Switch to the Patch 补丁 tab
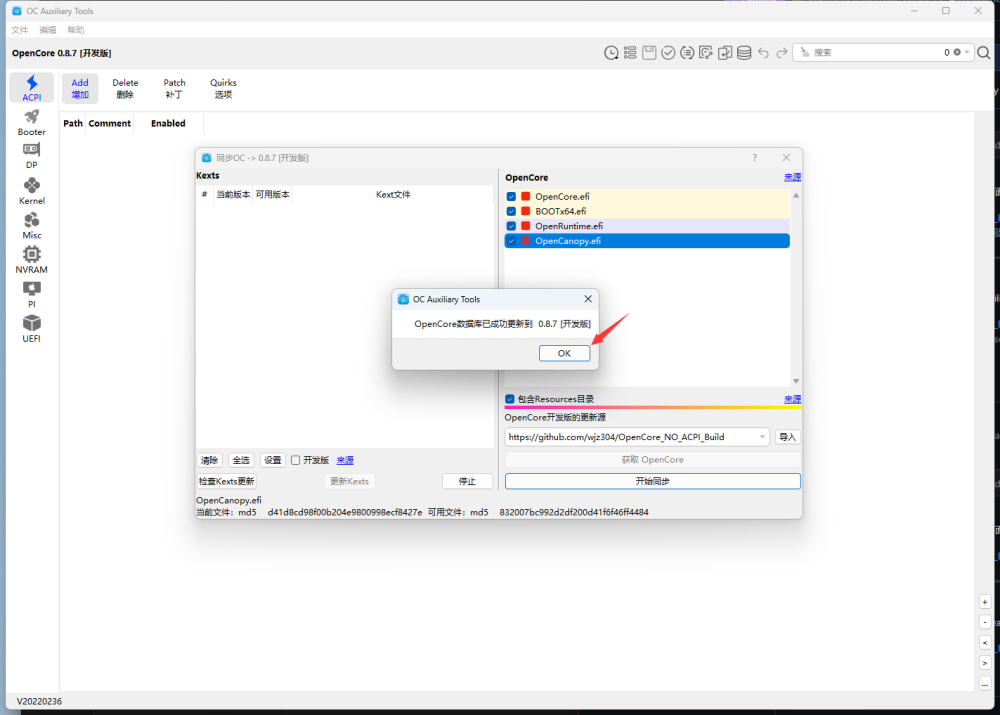Image resolution: width=1000 pixels, height=715 pixels. (174, 88)
